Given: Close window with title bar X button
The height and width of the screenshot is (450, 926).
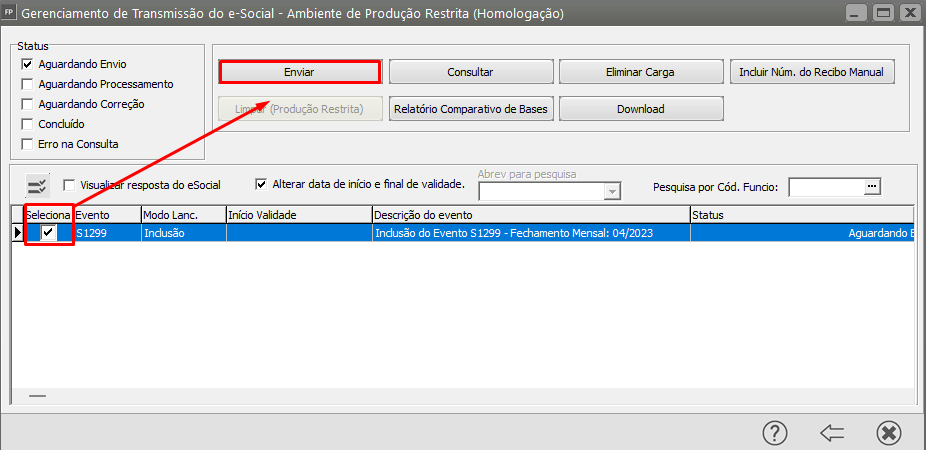Looking at the screenshot, I should [910, 12].
